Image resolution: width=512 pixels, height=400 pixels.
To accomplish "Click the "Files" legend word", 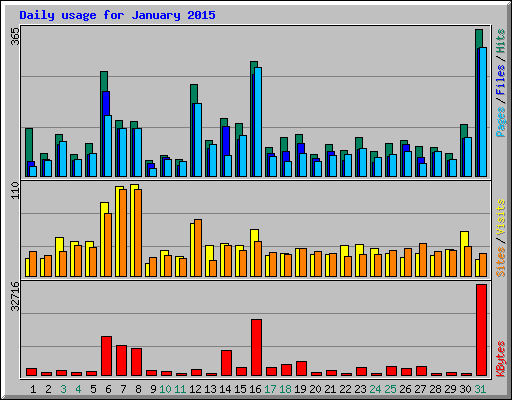I will 501,80.
